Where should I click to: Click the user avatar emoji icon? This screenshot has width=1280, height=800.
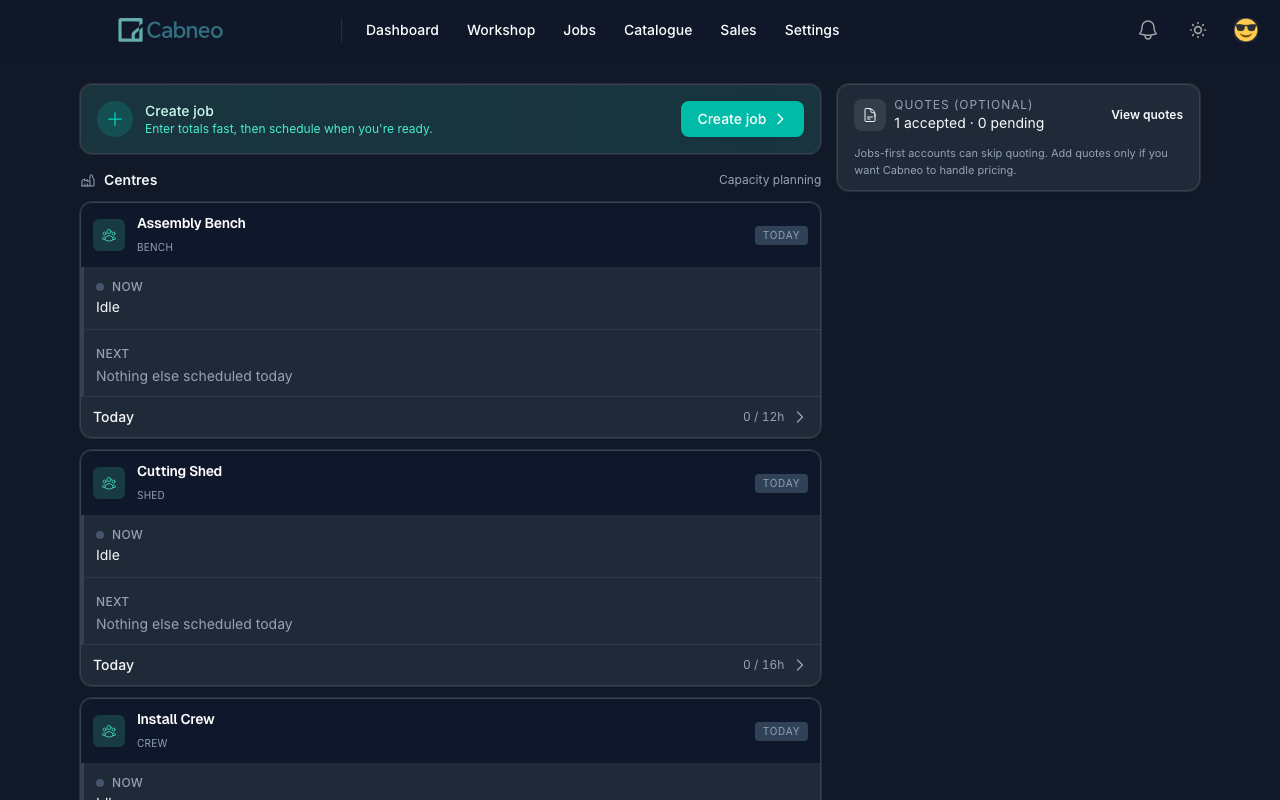pyautogui.click(x=1245, y=30)
